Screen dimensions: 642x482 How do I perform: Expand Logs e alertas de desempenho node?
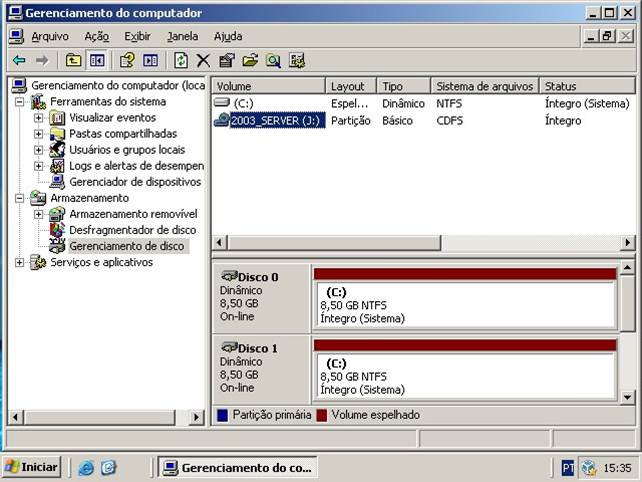pos(38,166)
